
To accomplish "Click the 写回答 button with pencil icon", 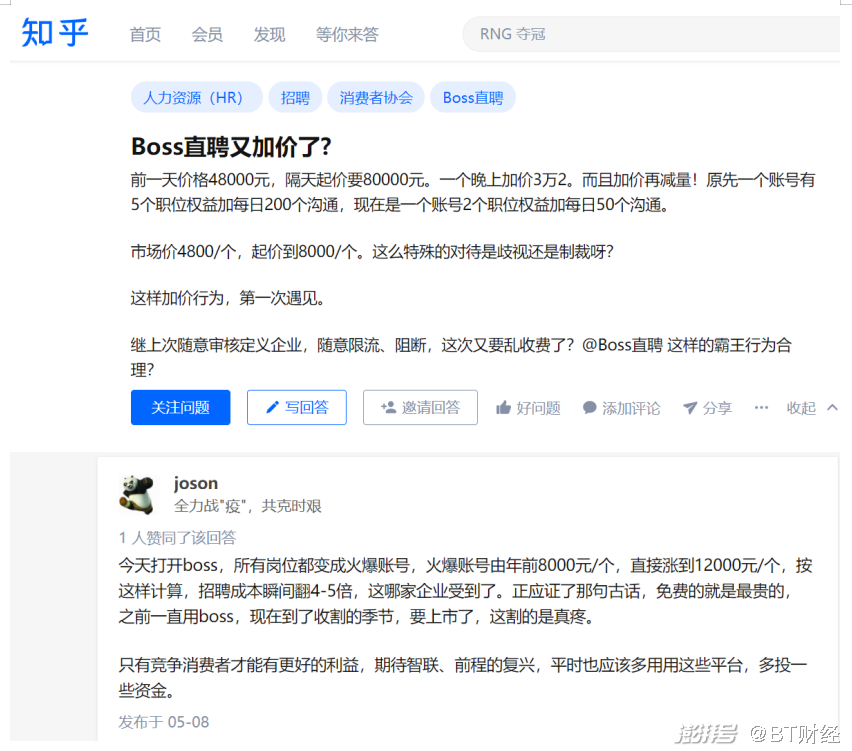I will click(x=296, y=408).
